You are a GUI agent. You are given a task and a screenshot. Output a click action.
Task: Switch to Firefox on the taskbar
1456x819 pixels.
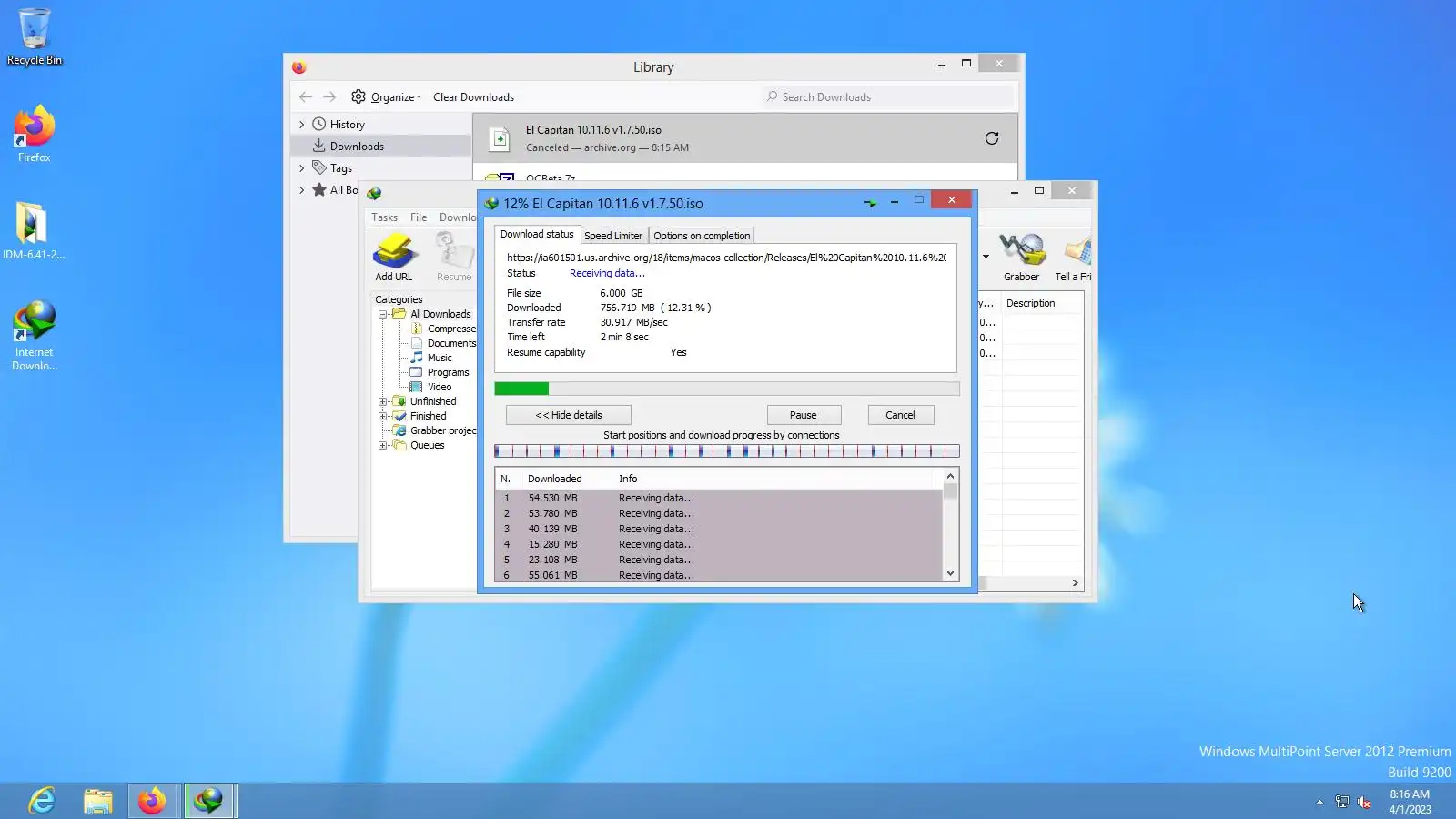(152, 801)
